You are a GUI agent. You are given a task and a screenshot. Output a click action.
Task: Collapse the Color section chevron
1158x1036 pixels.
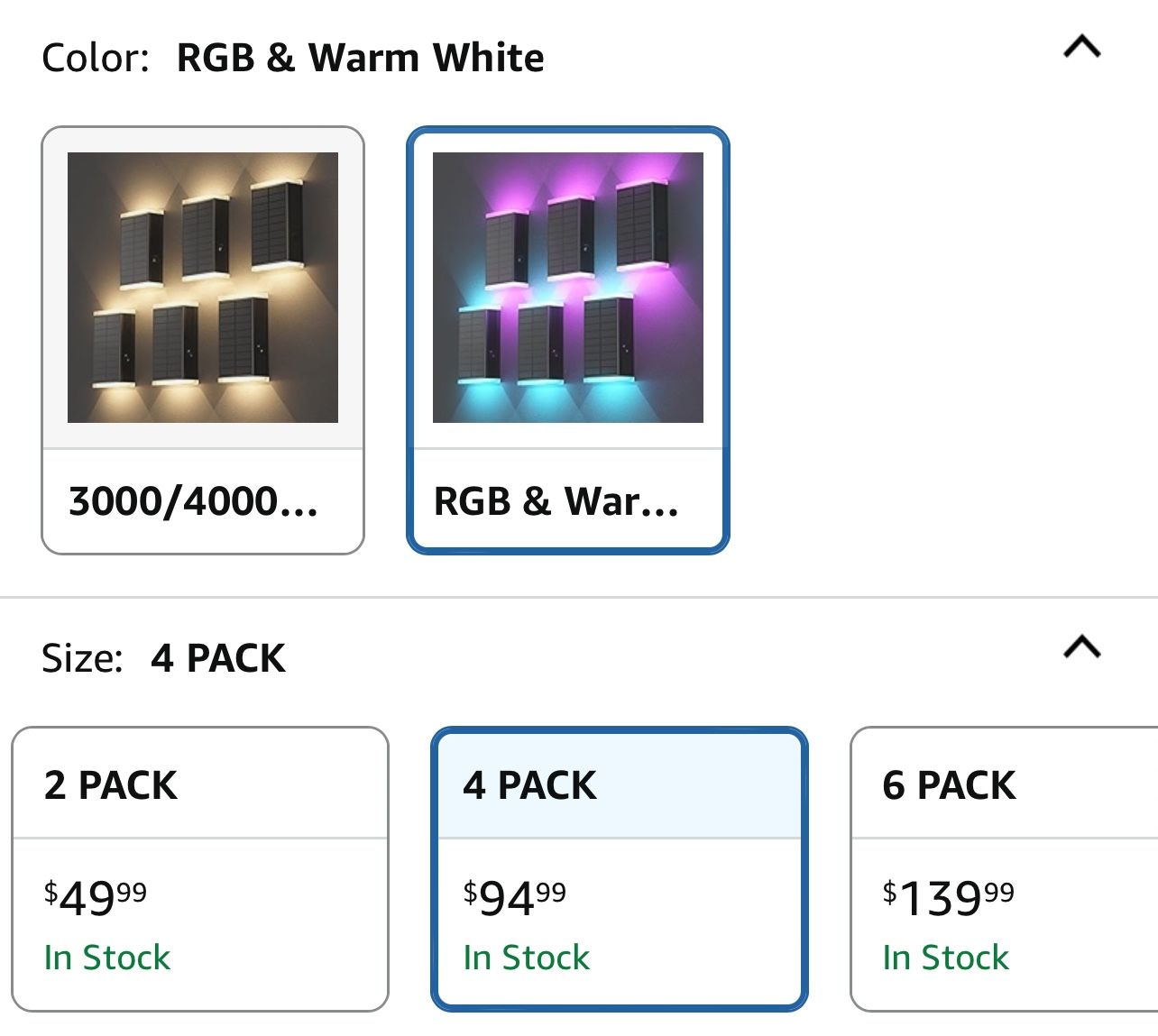pos(1082,47)
